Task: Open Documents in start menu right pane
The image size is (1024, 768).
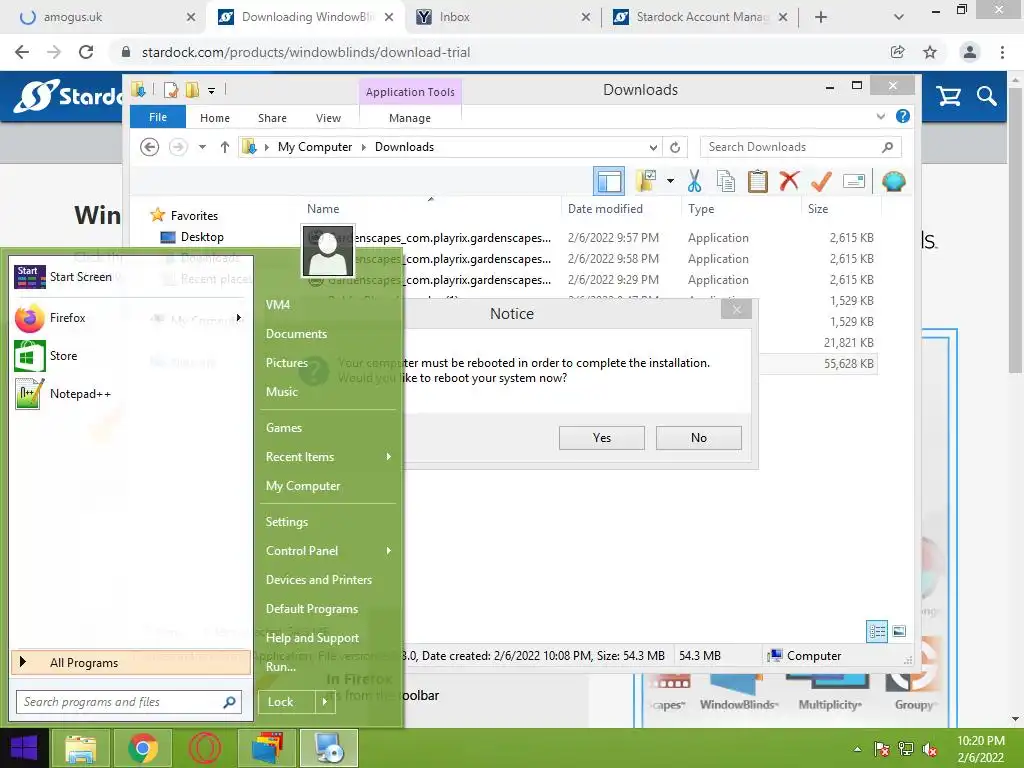Action: pyautogui.click(x=296, y=334)
